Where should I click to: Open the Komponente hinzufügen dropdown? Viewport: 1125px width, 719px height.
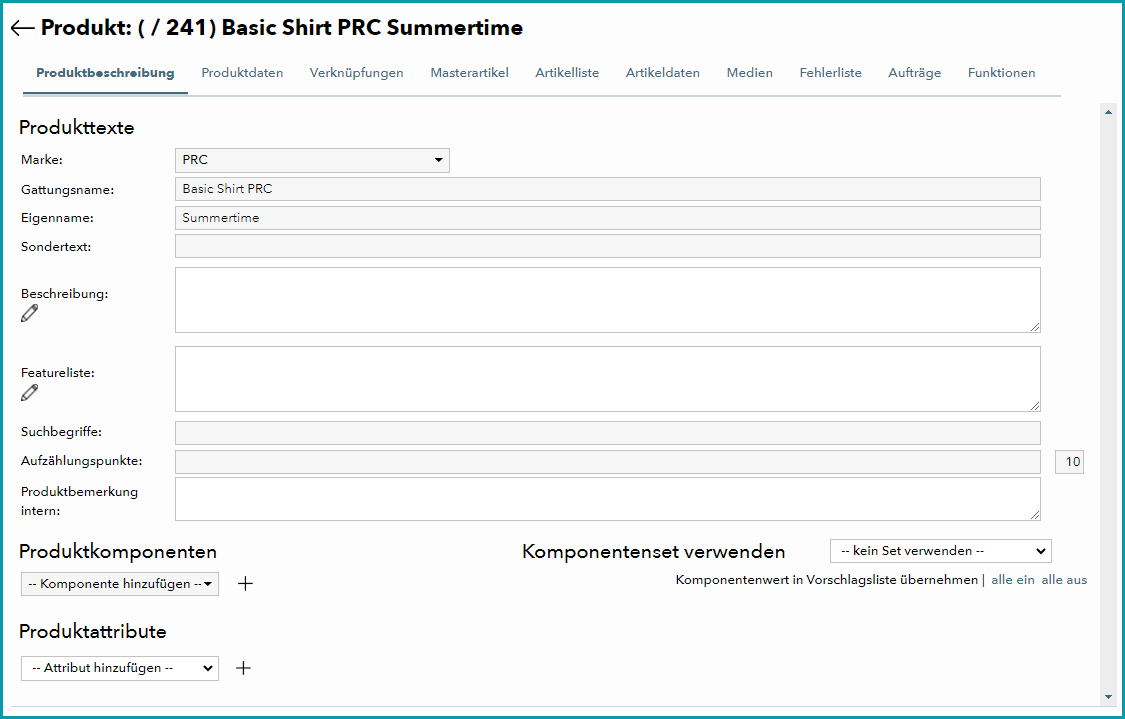pos(120,584)
